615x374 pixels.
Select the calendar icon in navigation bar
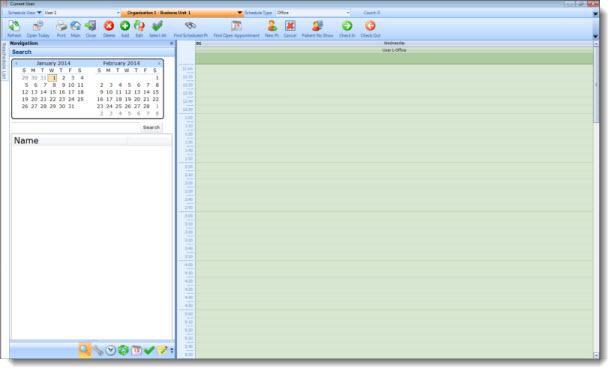[136, 350]
